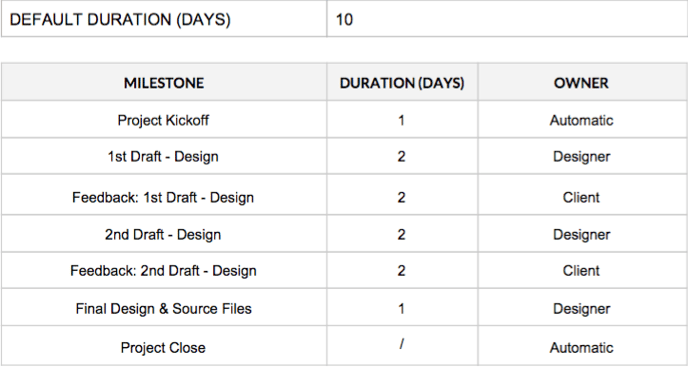Click Automatic owner of Project Close
The width and height of the screenshot is (688, 367).
click(x=581, y=348)
